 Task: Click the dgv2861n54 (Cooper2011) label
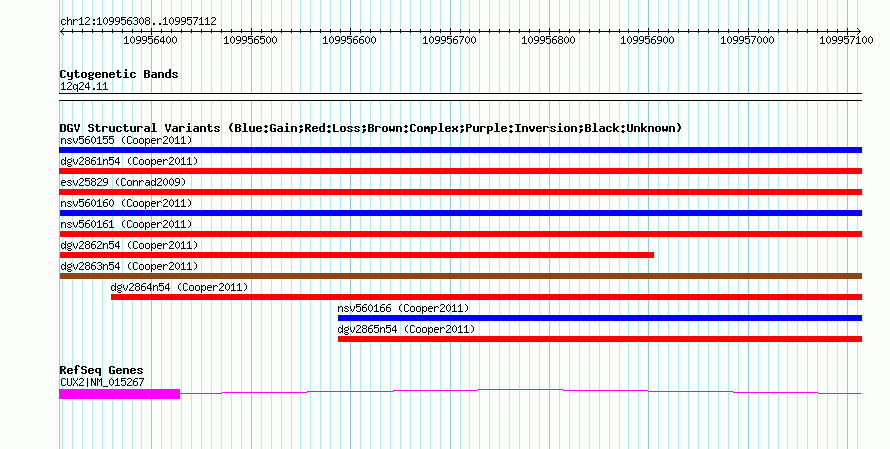(129, 161)
